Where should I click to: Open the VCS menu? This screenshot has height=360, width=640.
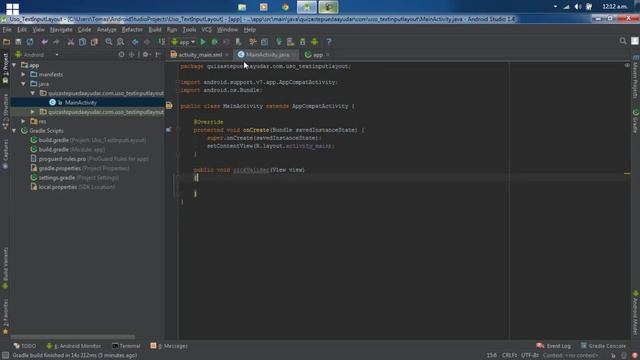(207, 30)
